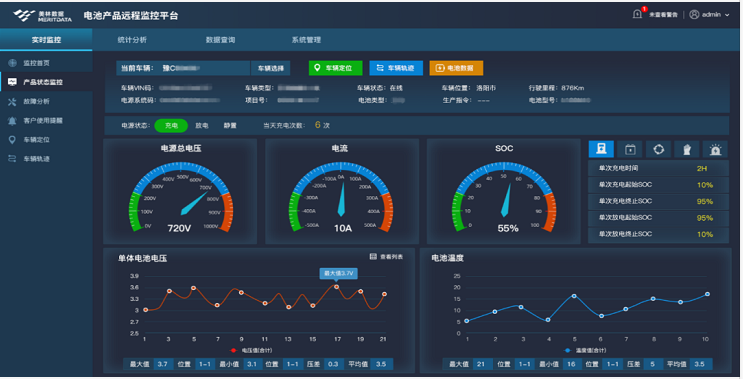This screenshot has height=379, width=743.
Task: Click the green 车辆定位 button
Action: [x=335, y=68]
